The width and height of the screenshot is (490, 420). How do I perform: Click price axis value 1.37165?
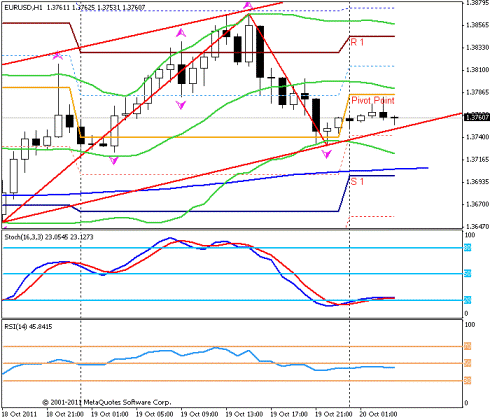pos(477,159)
